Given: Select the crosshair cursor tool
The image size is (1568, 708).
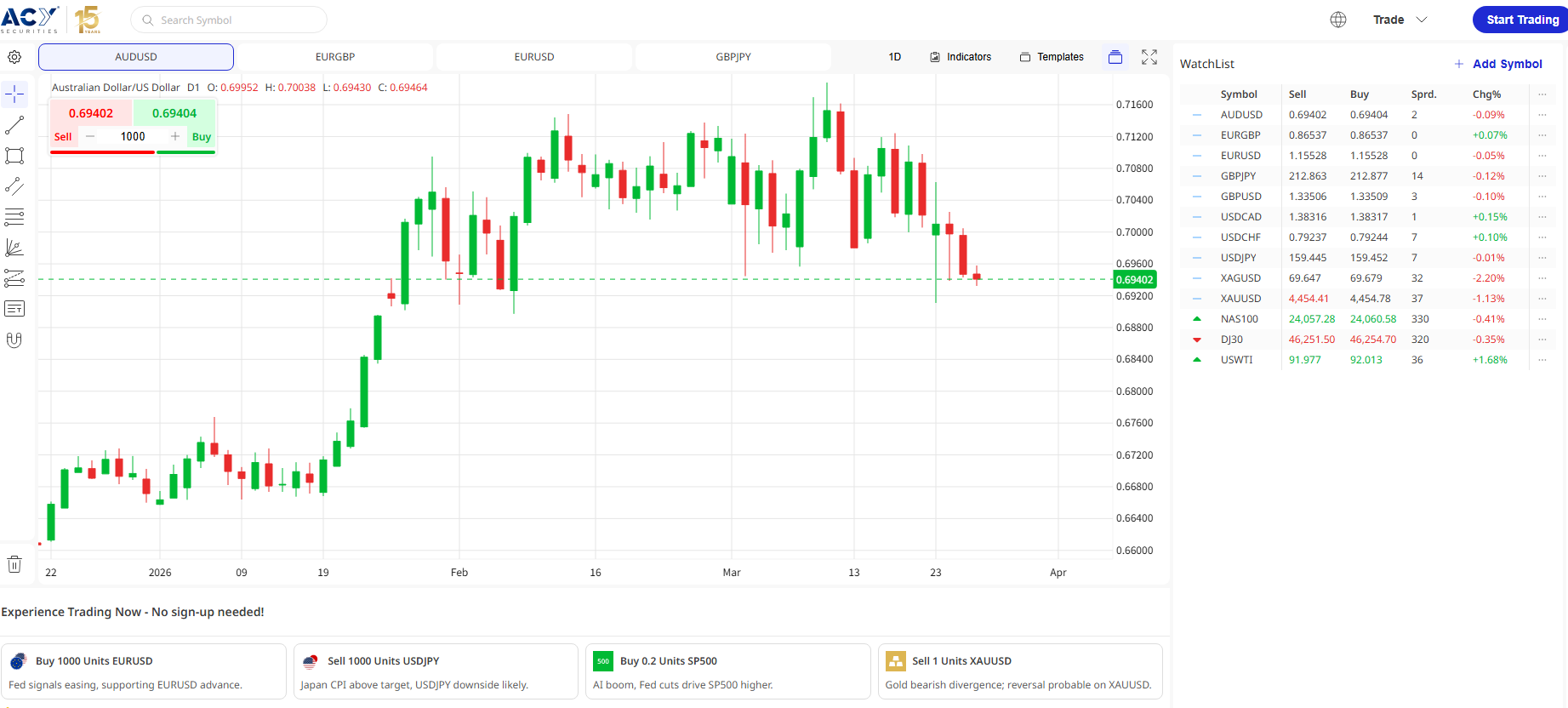Looking at the screenshot, I should pos(14,94).
